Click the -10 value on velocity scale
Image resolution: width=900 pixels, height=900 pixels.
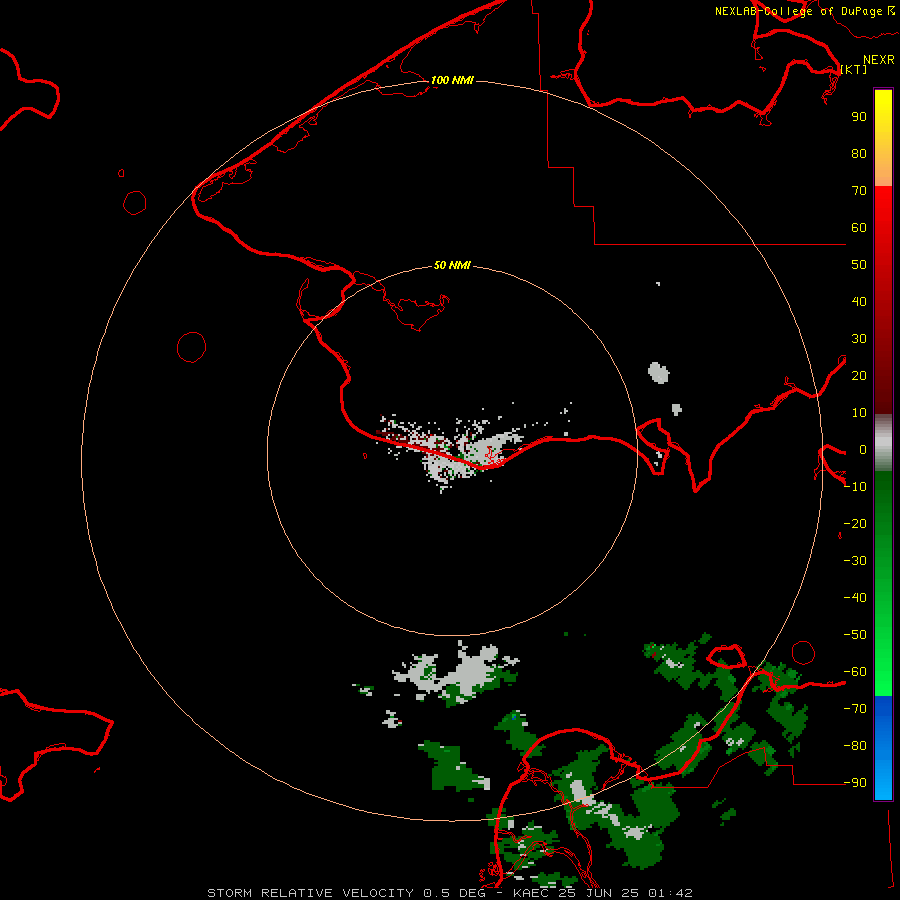pyautogui.click(x=855, y=487)
